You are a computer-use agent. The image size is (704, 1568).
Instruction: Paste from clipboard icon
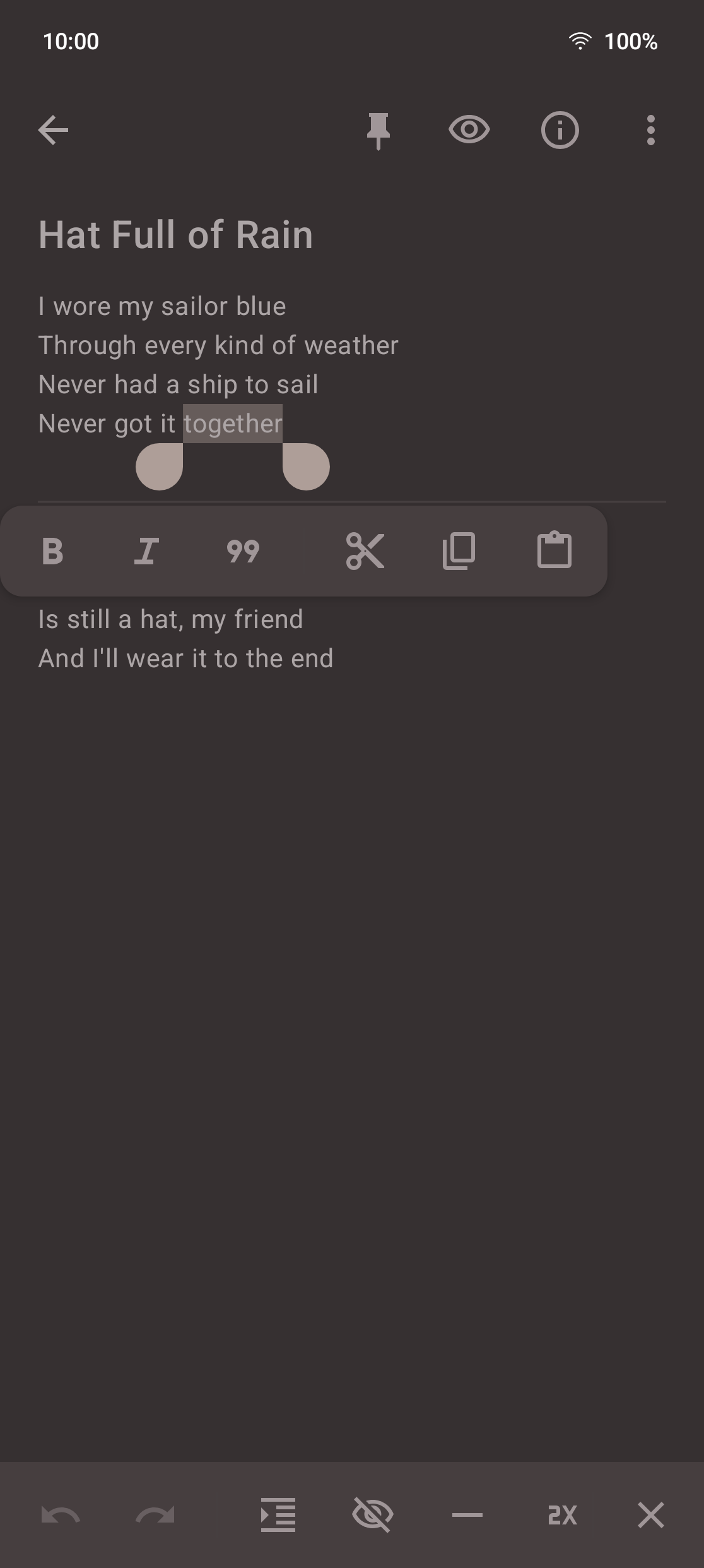pos(554,550)
